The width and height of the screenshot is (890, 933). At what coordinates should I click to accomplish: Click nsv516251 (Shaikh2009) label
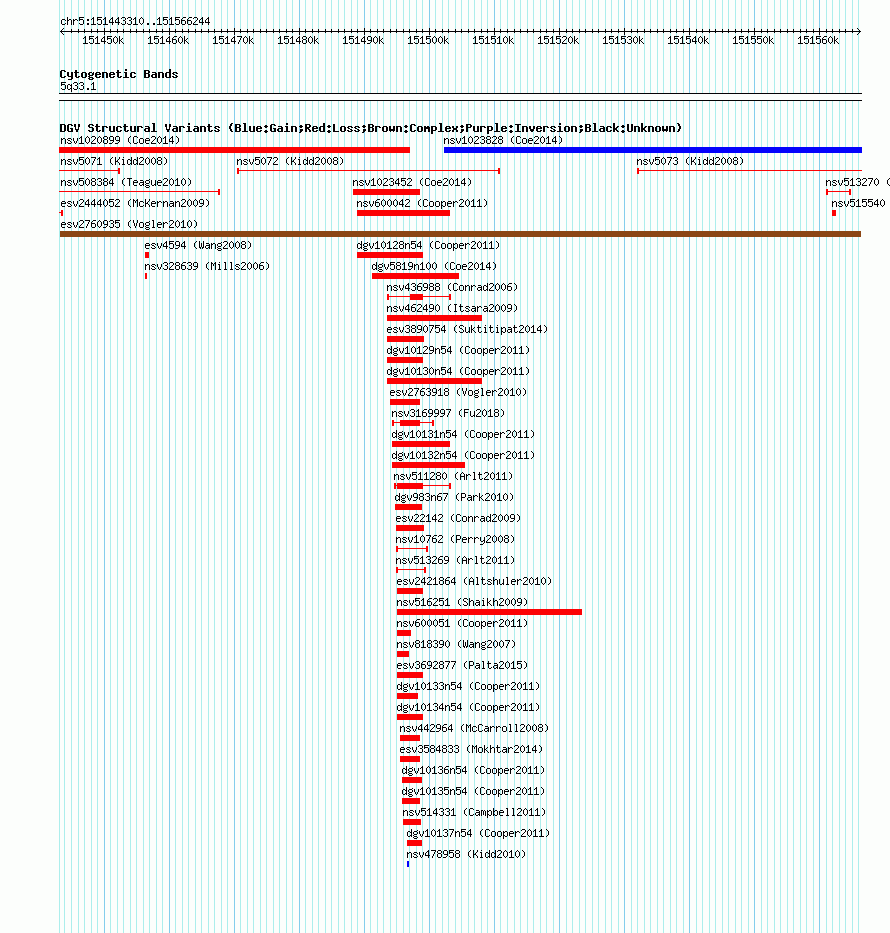click(x=462, y=603)
